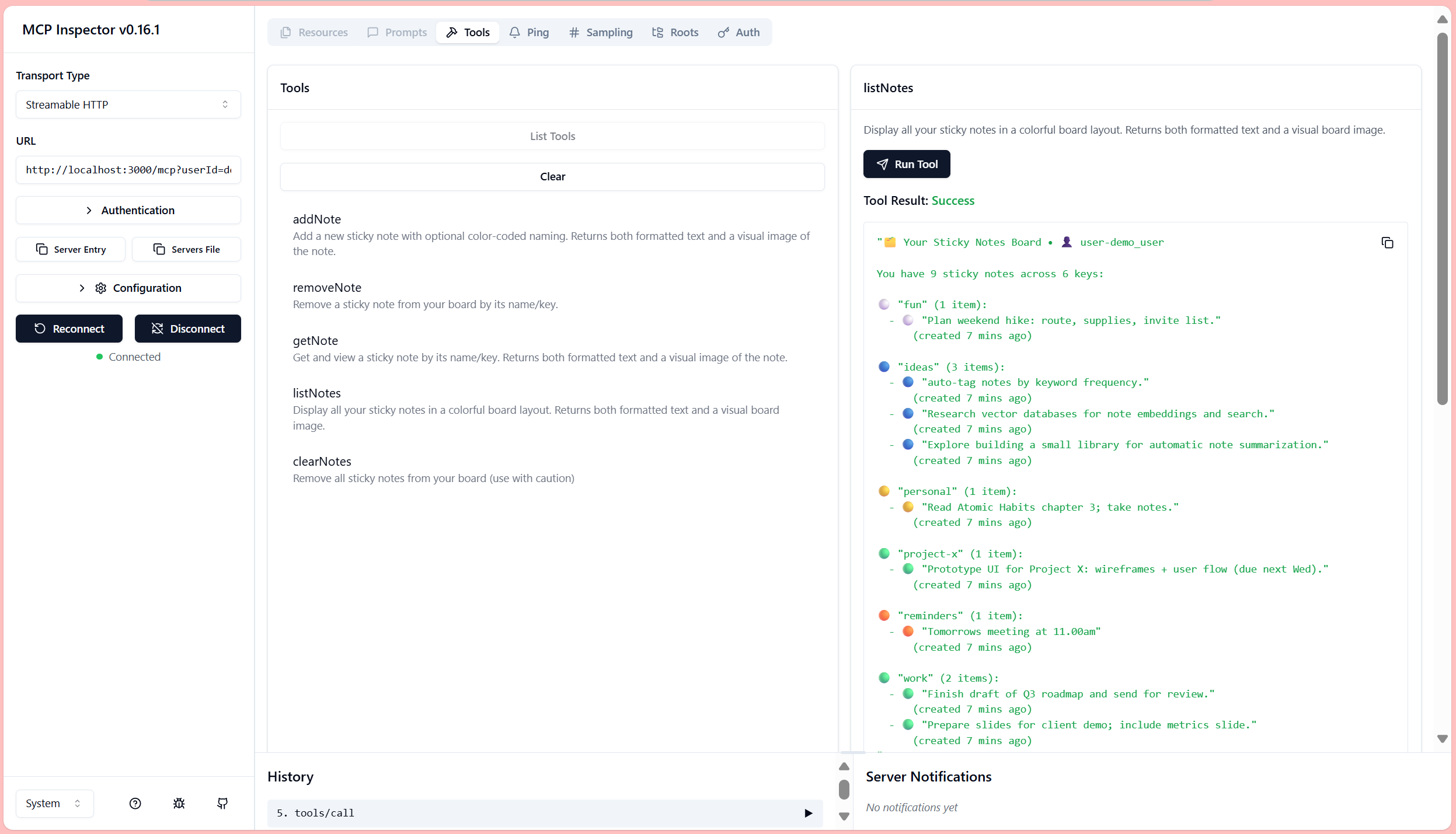Open the Ping tab
The width and height of the screenshot is (1456, 834).
coord(529,32)
